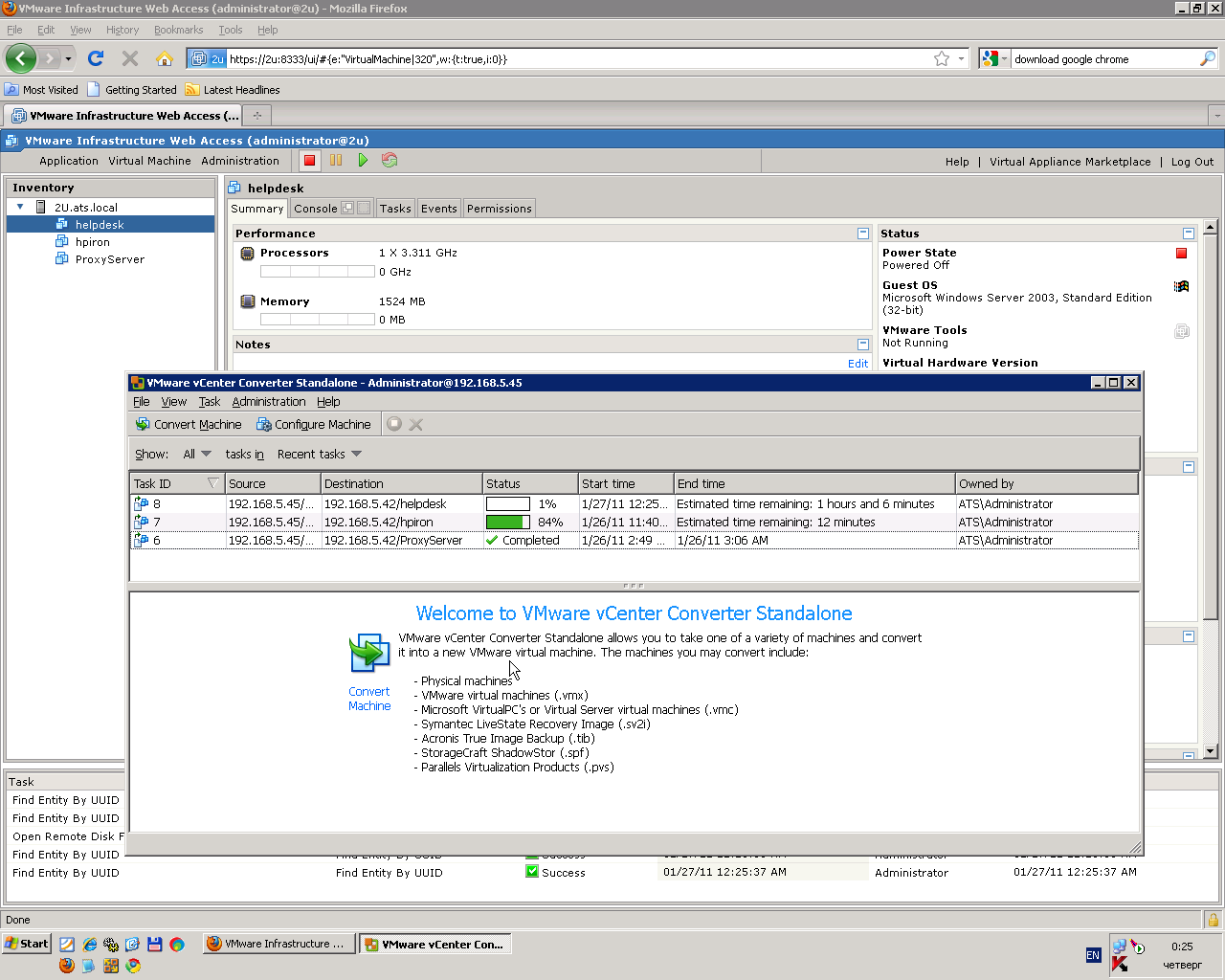Collapse the Performance panel
Viewport: 1225px width, 980px height.
(863, 234)
